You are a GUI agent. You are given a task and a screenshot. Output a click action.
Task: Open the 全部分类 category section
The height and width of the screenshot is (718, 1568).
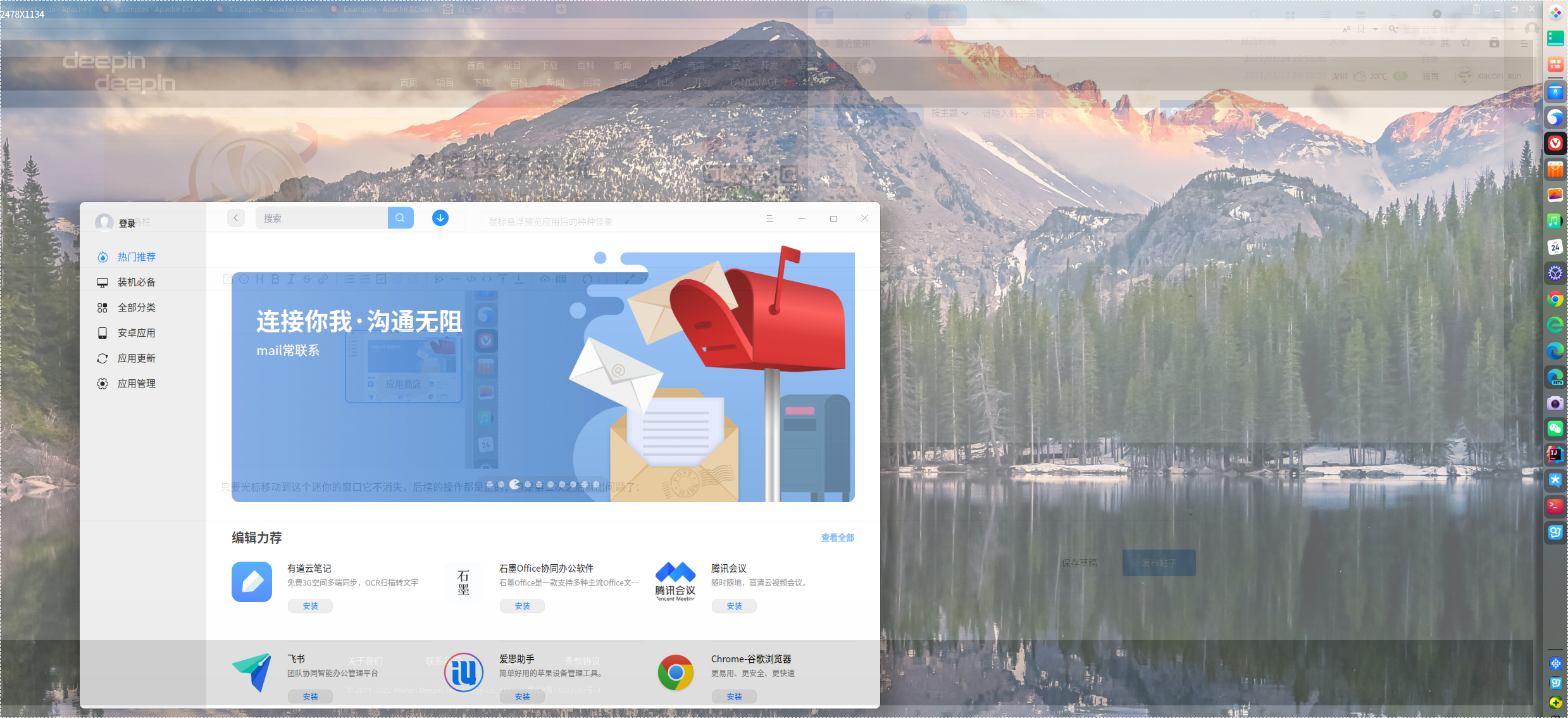(135, 307)
